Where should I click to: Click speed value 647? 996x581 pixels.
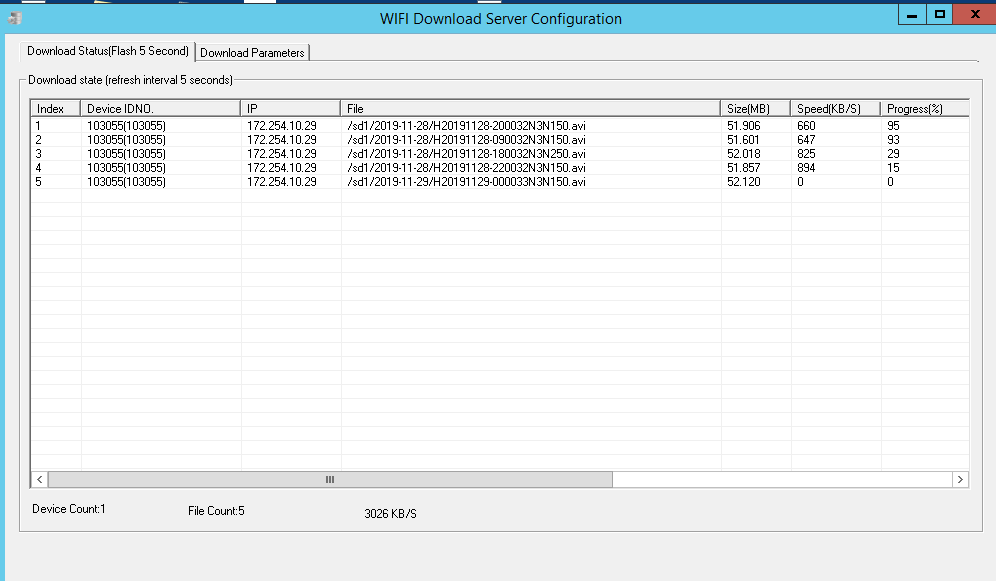tap(806, 140)
